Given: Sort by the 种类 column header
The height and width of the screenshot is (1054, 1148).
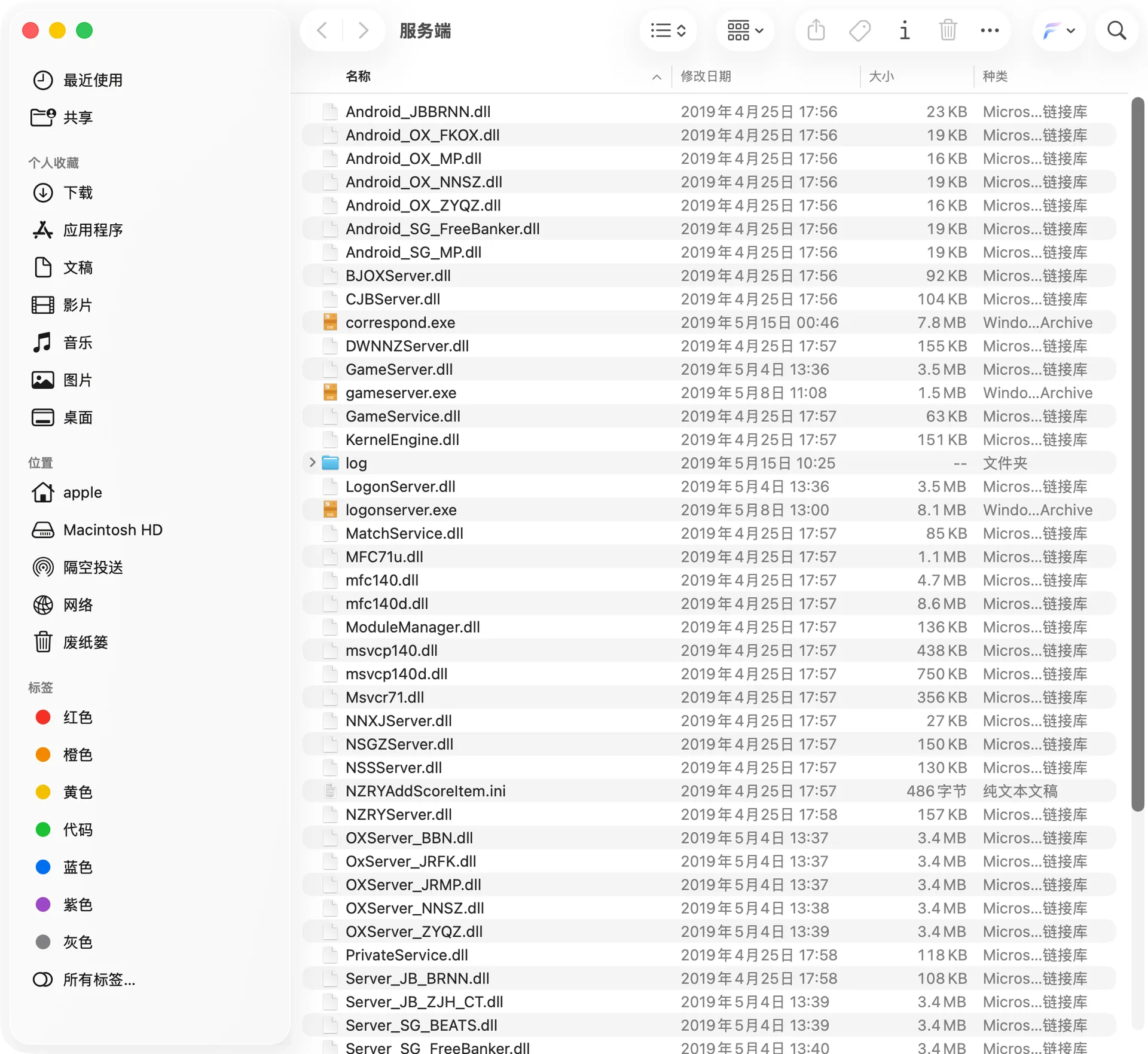Looking at the screenshot, I should (995, 77).
